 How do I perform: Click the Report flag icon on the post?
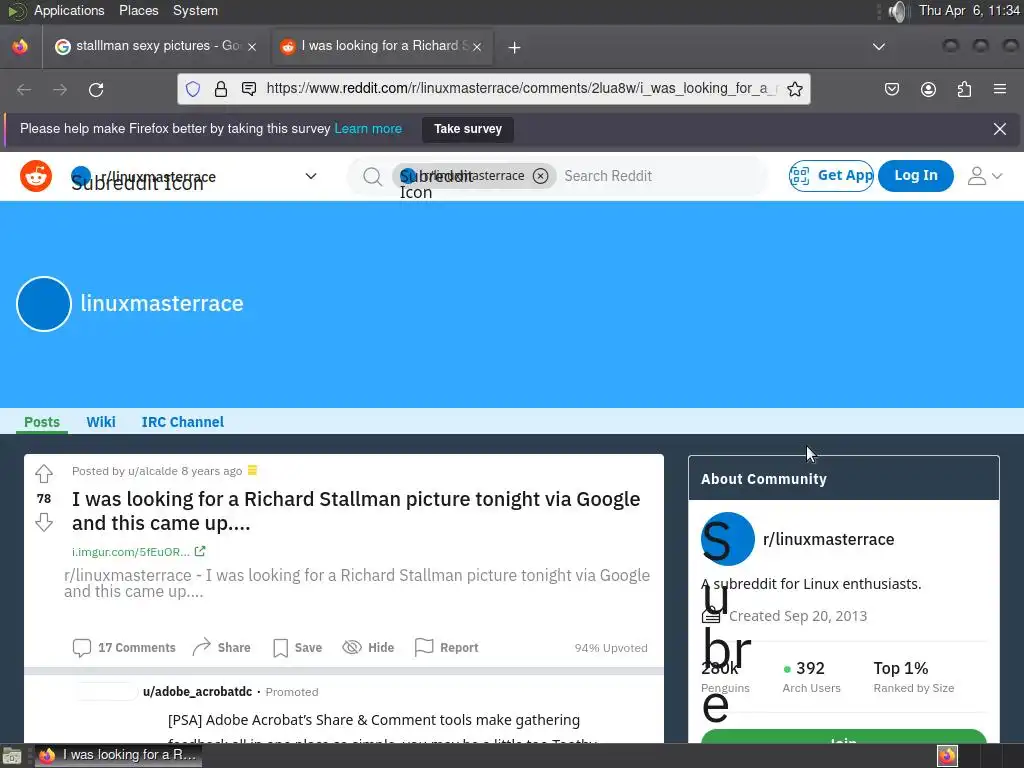point(424,647)
